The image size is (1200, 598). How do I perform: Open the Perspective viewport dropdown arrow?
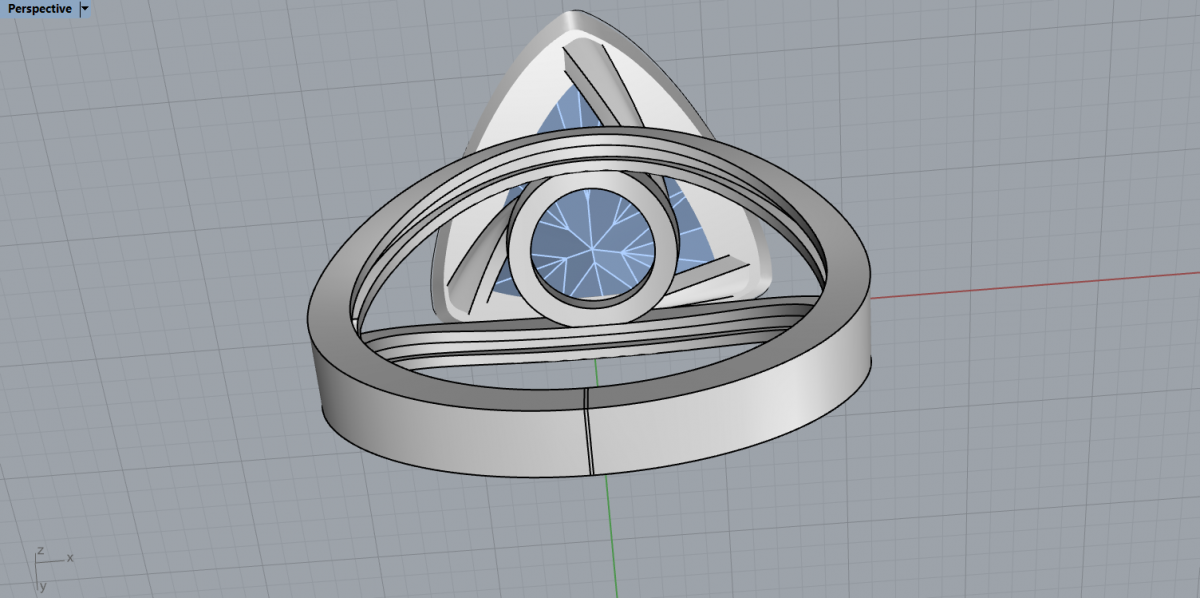click(x=85, y=8)
